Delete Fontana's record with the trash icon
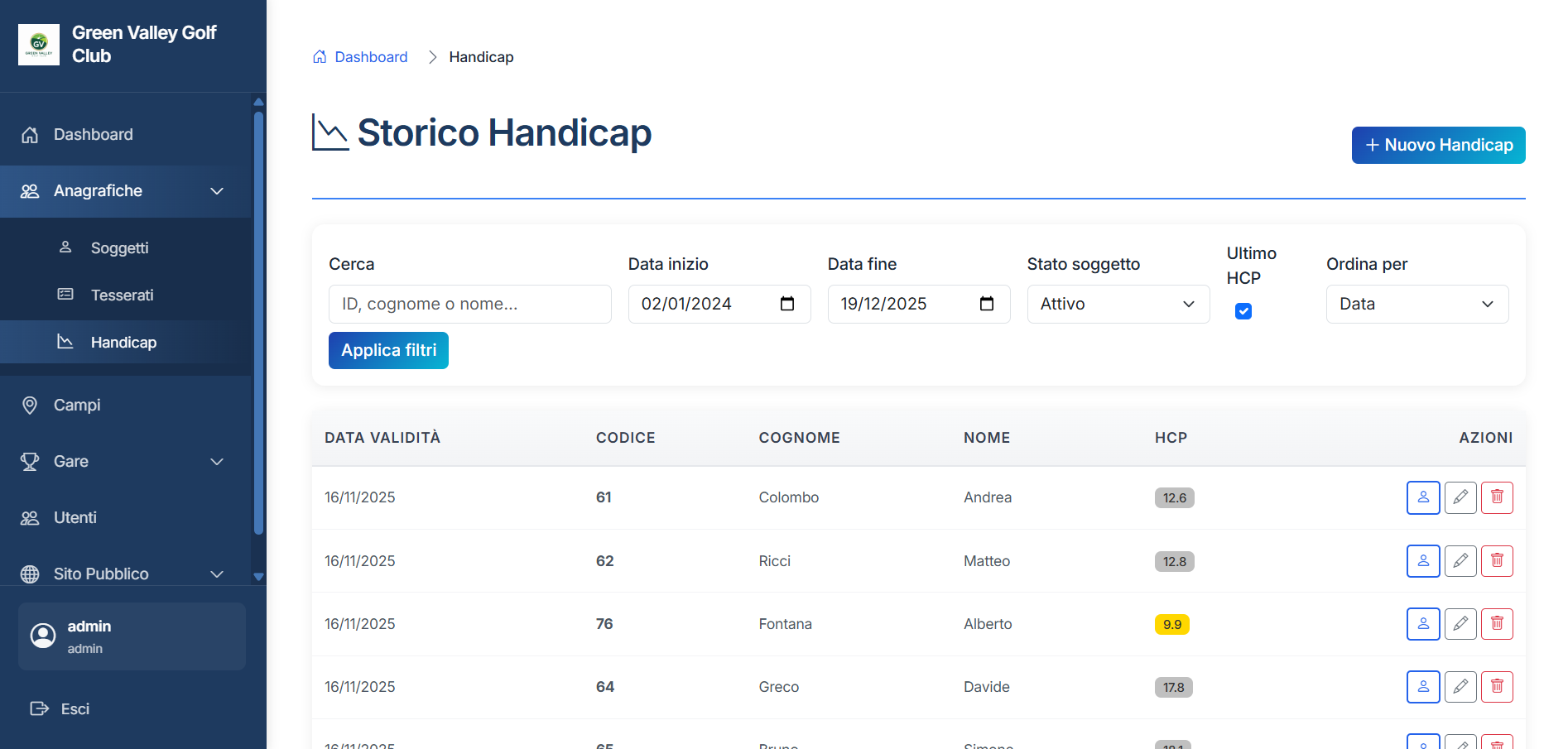The height and width of the screenshot is (749, 1568). (1497, 624)
